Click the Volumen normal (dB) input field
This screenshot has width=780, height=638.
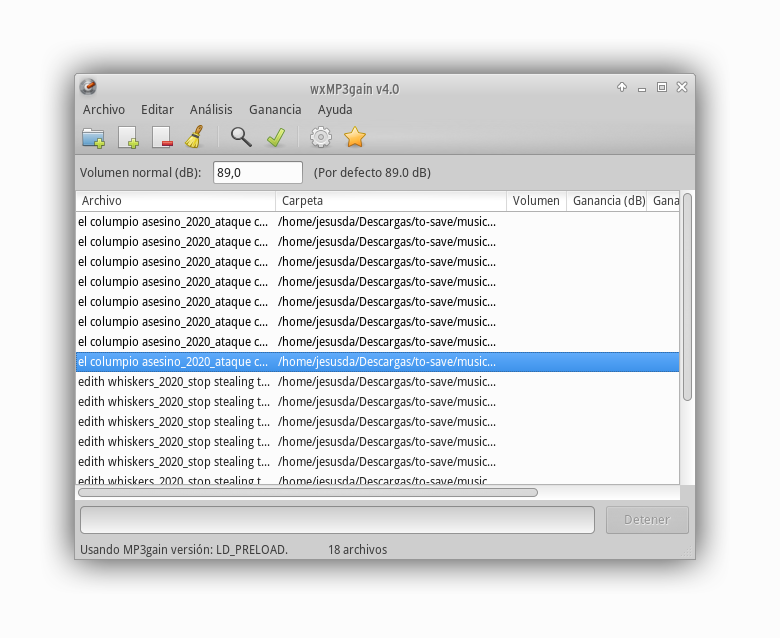click(257, 173)
